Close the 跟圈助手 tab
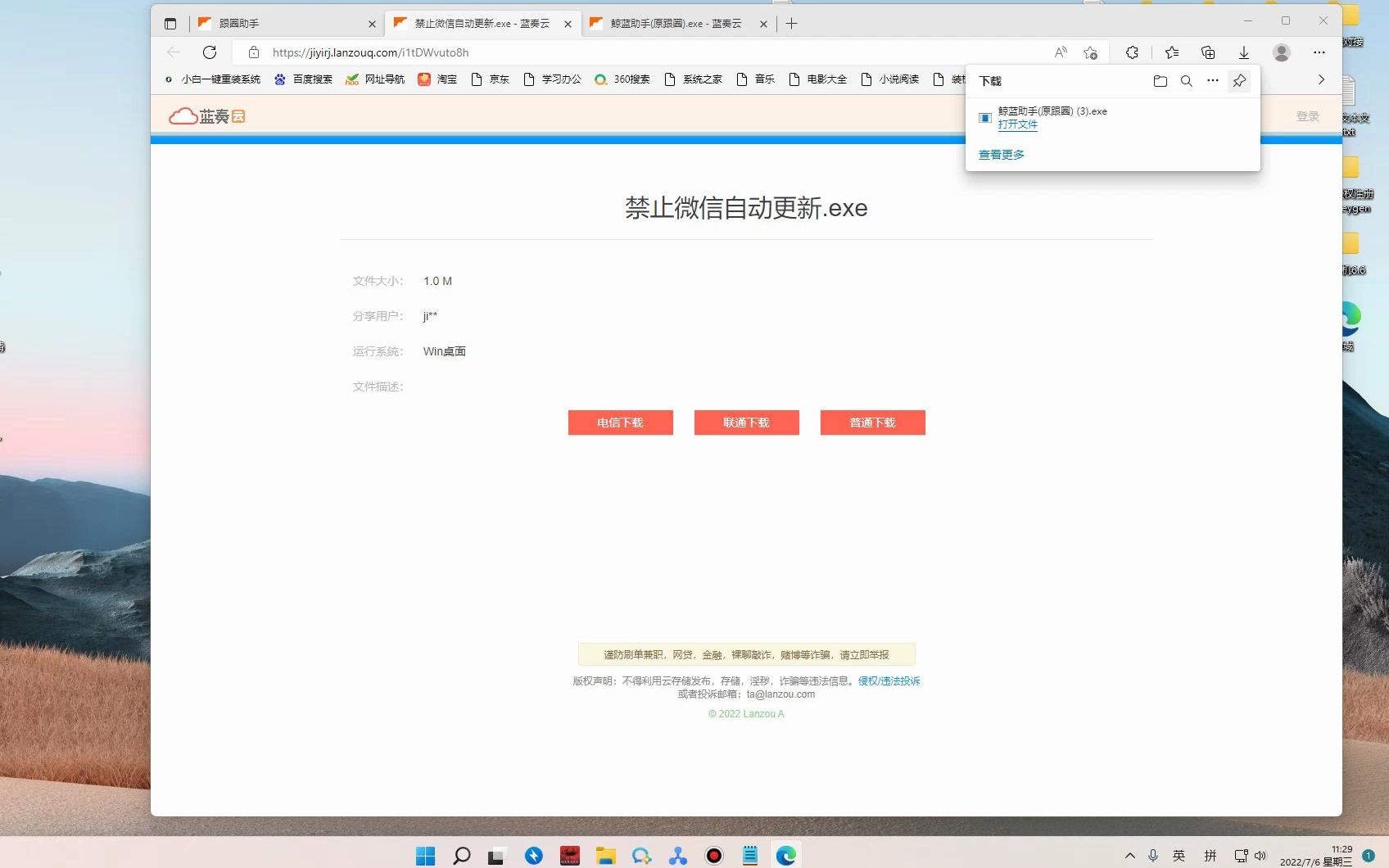 pyautogui.click(x=372, y=24)
